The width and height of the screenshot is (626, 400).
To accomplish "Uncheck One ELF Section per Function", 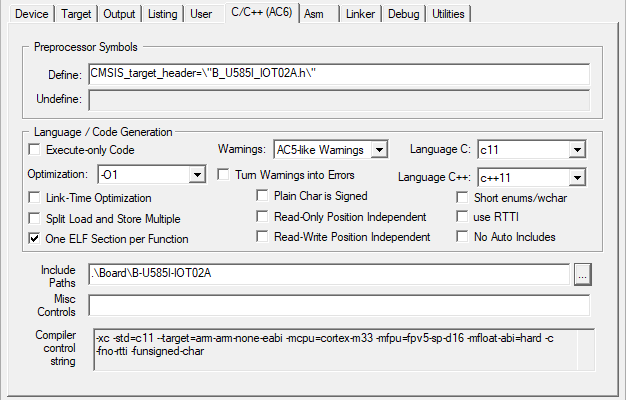I will point(37,239).
